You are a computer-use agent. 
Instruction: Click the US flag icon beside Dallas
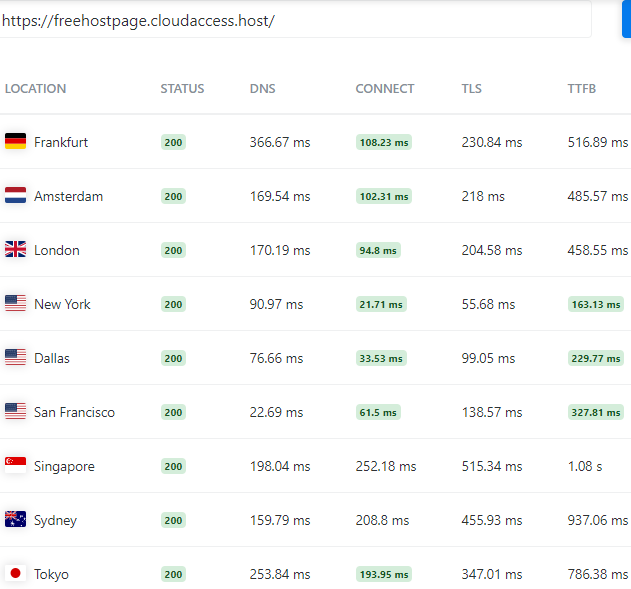[15, 358]
